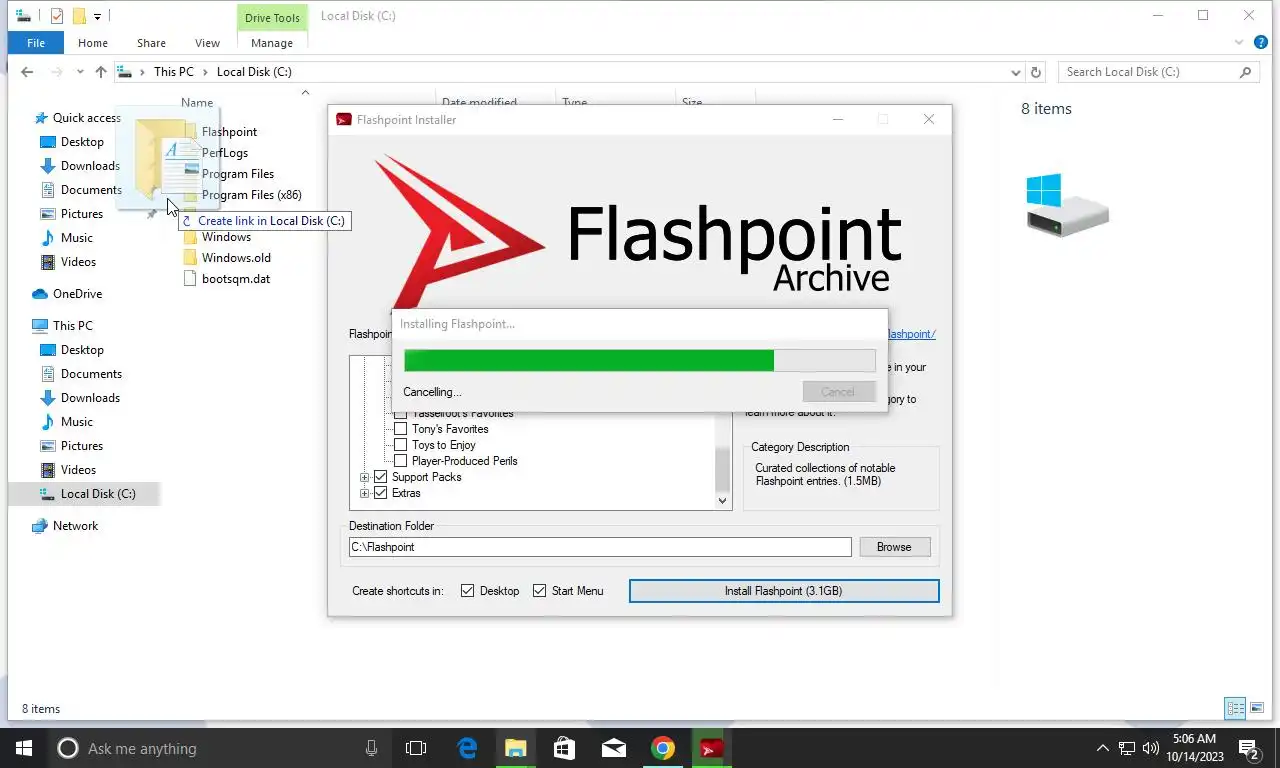Screen dimensions: 1280x768
Task: Check the Player-Produced Perils checkbox
Action: pyautogui.click(x=400, y=461)
